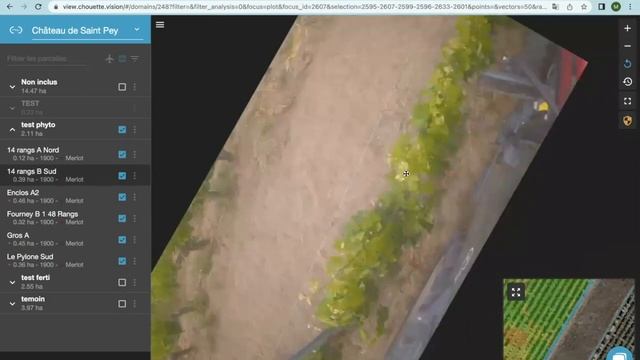Select the Le Pylone Sud plot
This screenshot has width=640, height=360.
point(75,260)
